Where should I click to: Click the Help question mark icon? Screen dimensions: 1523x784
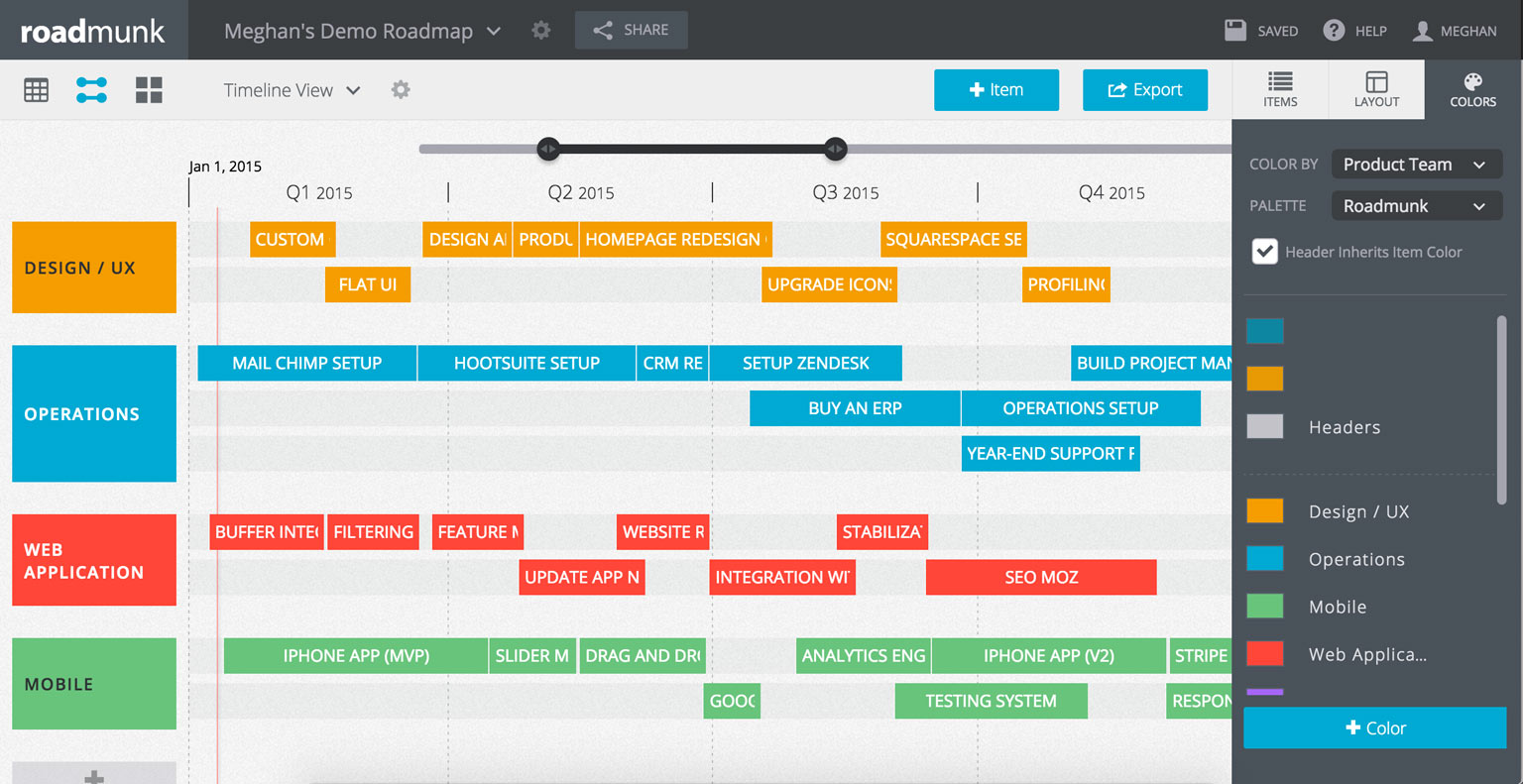pyautogui.click(x=1334, y=31)
